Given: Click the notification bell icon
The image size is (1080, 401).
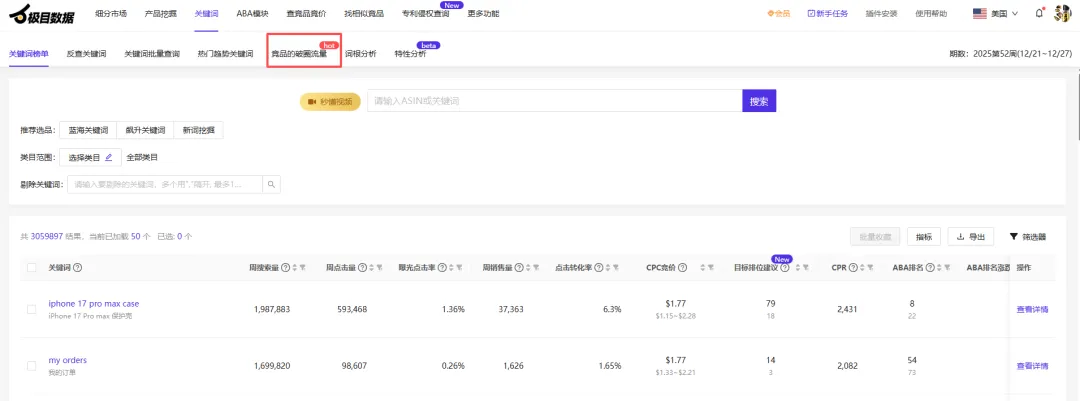Looking at the screenshot, I should click(x=1040, y=13).
